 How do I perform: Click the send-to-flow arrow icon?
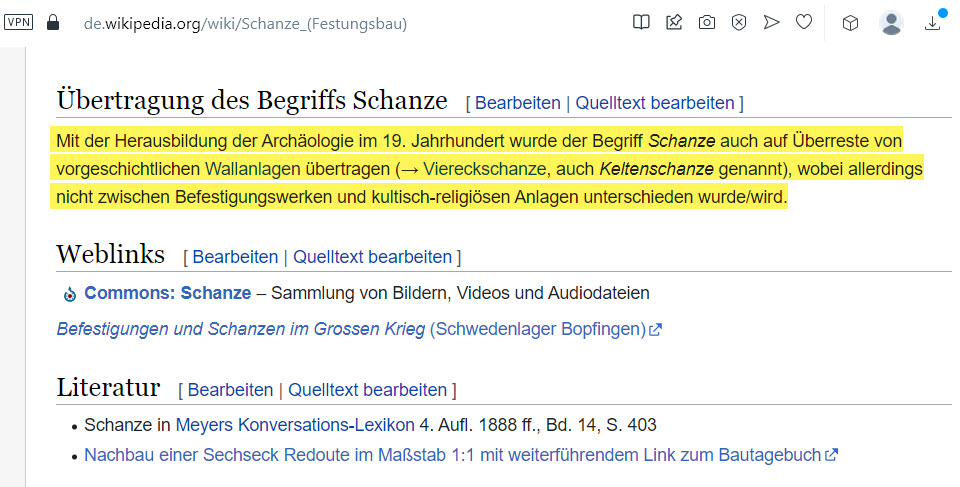tap(771, 22)
